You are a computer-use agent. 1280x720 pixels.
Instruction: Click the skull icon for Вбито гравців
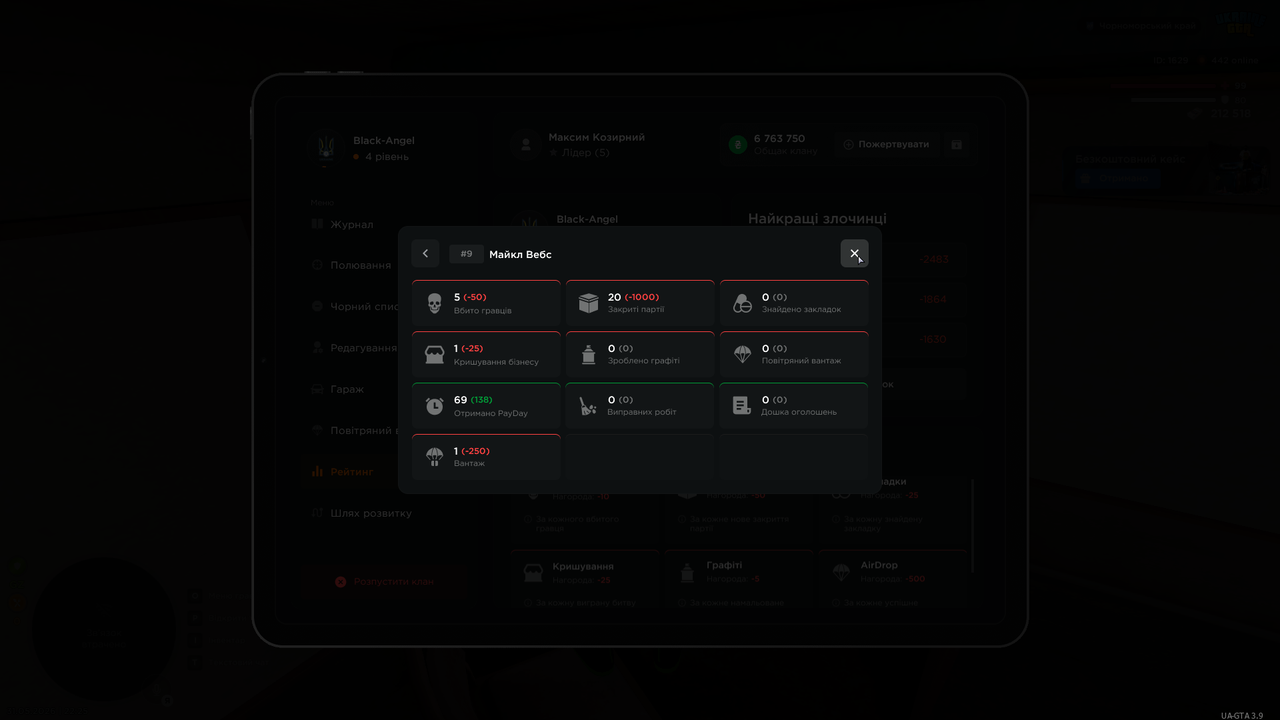pyautogui.click(x=434, y=303)
